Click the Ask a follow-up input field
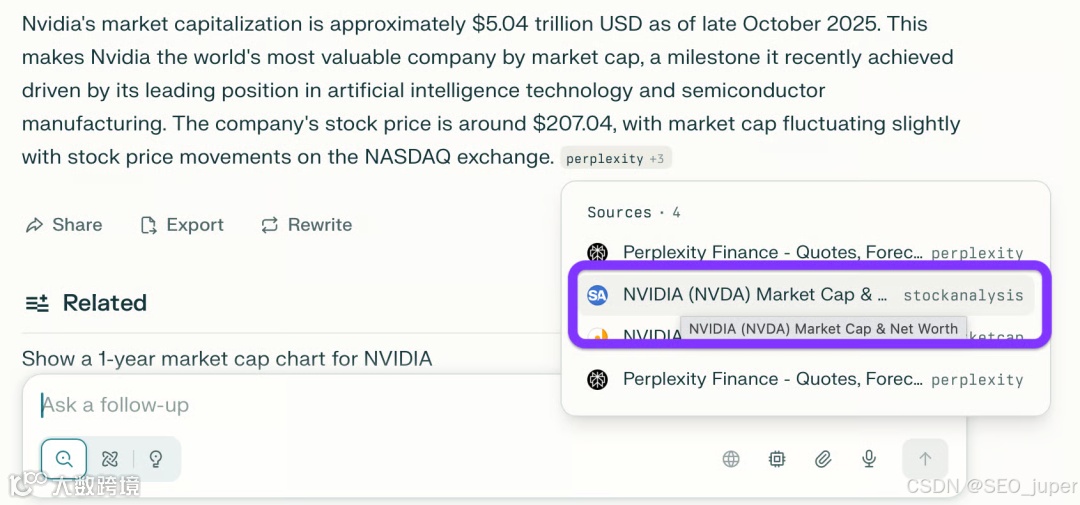The height and width of the screenshot is (505, 1080). (x=400, y=405)
